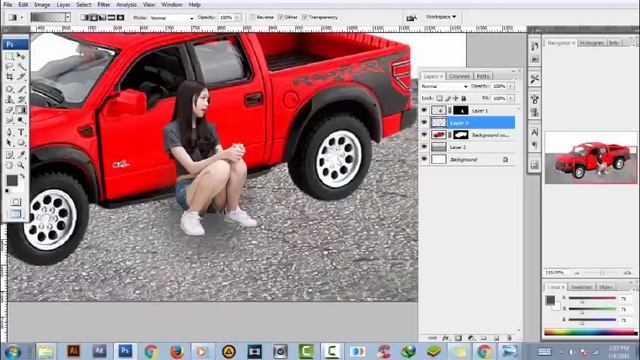Viewport: 640px width, 360px height.
Task: Click the color spectrum ramp in Color panel
Action: point(590,333)
